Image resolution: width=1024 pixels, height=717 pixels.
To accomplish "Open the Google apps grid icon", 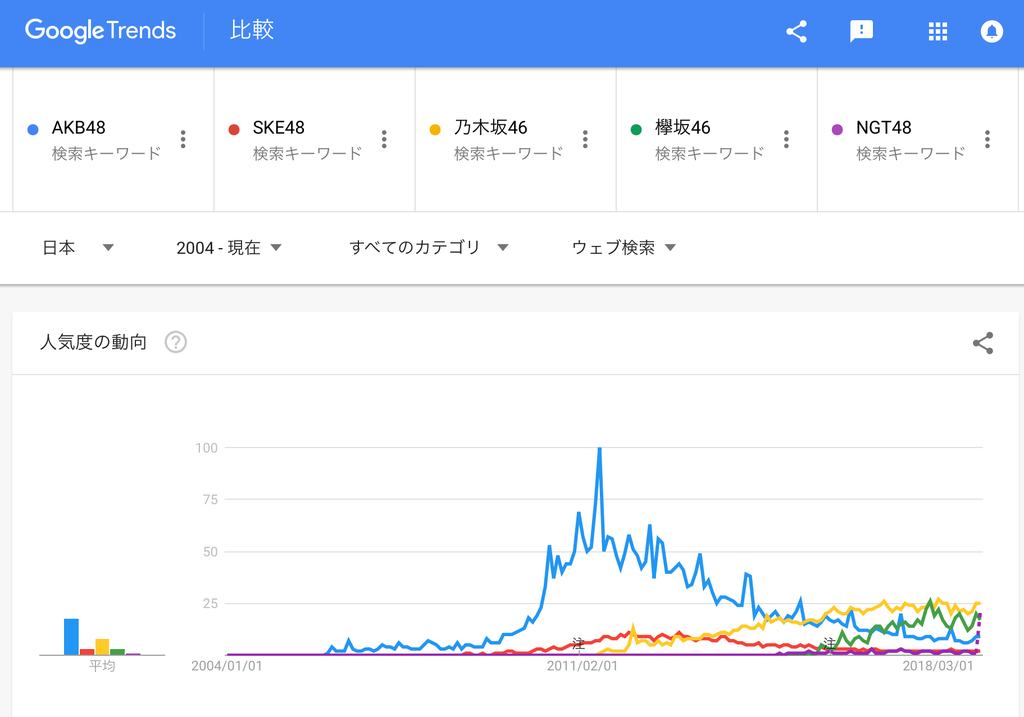I will (x=938, y=31).
